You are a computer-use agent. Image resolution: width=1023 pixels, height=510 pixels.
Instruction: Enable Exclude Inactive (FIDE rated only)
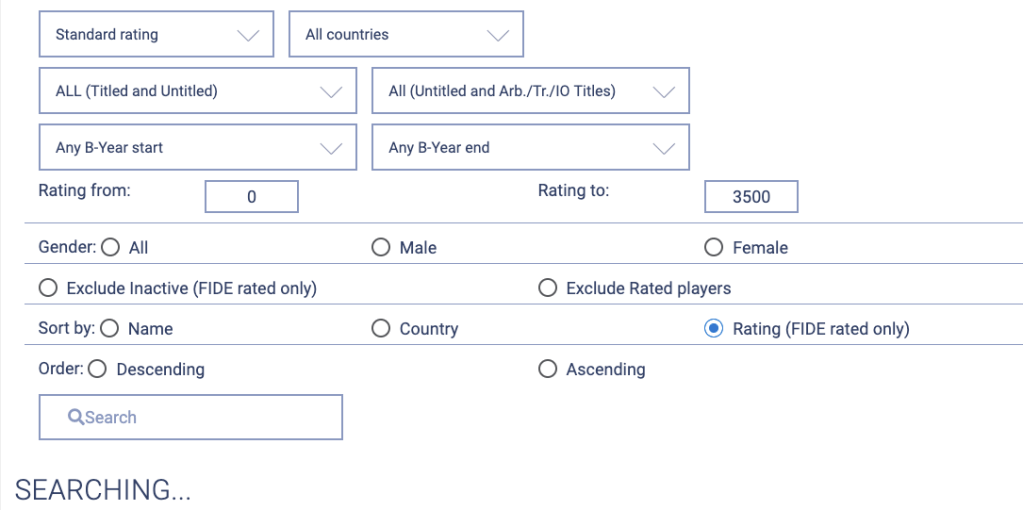click(48, 288)
